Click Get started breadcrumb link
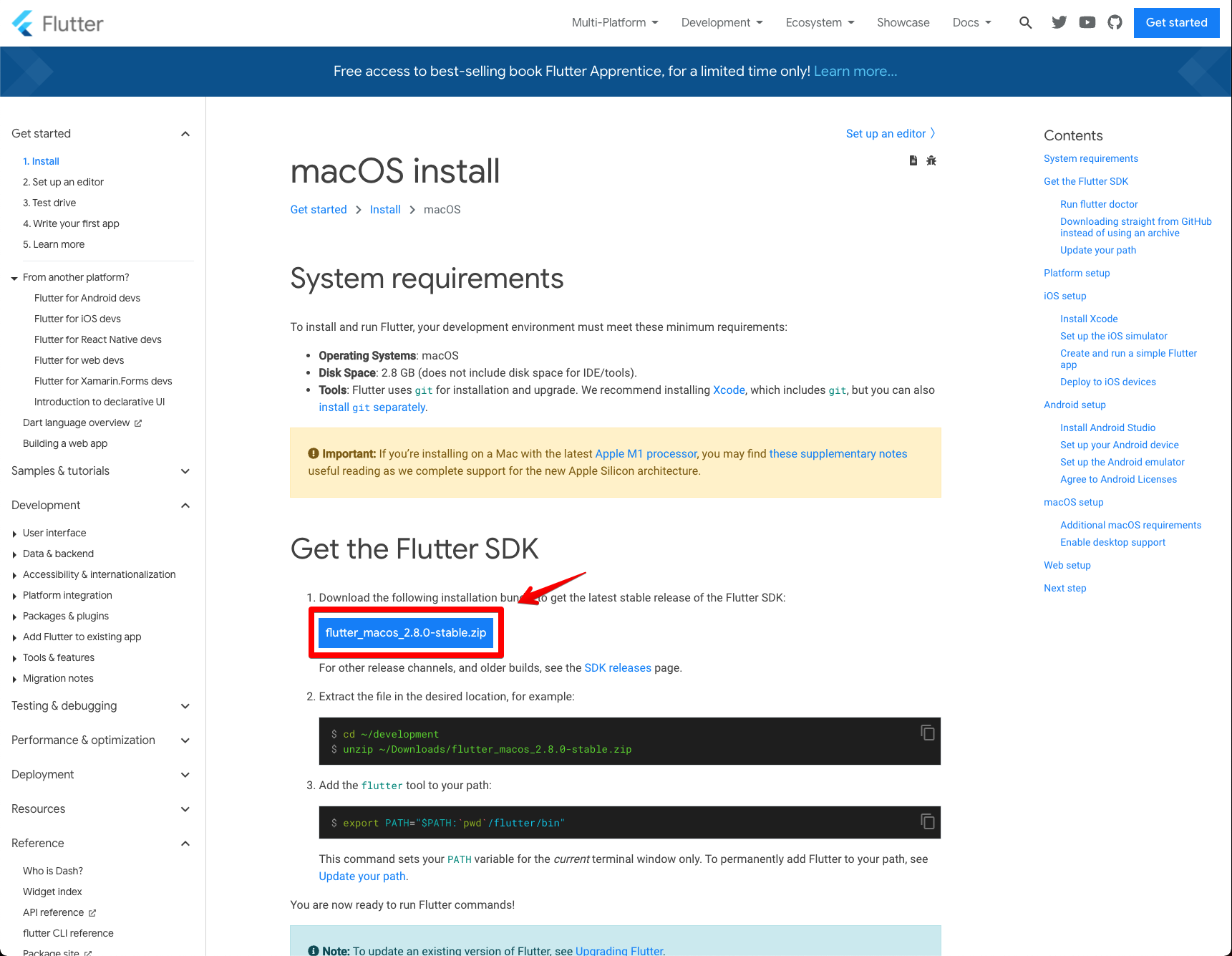1232x956 pixels. pyautogui.click(x=319, y=210)
